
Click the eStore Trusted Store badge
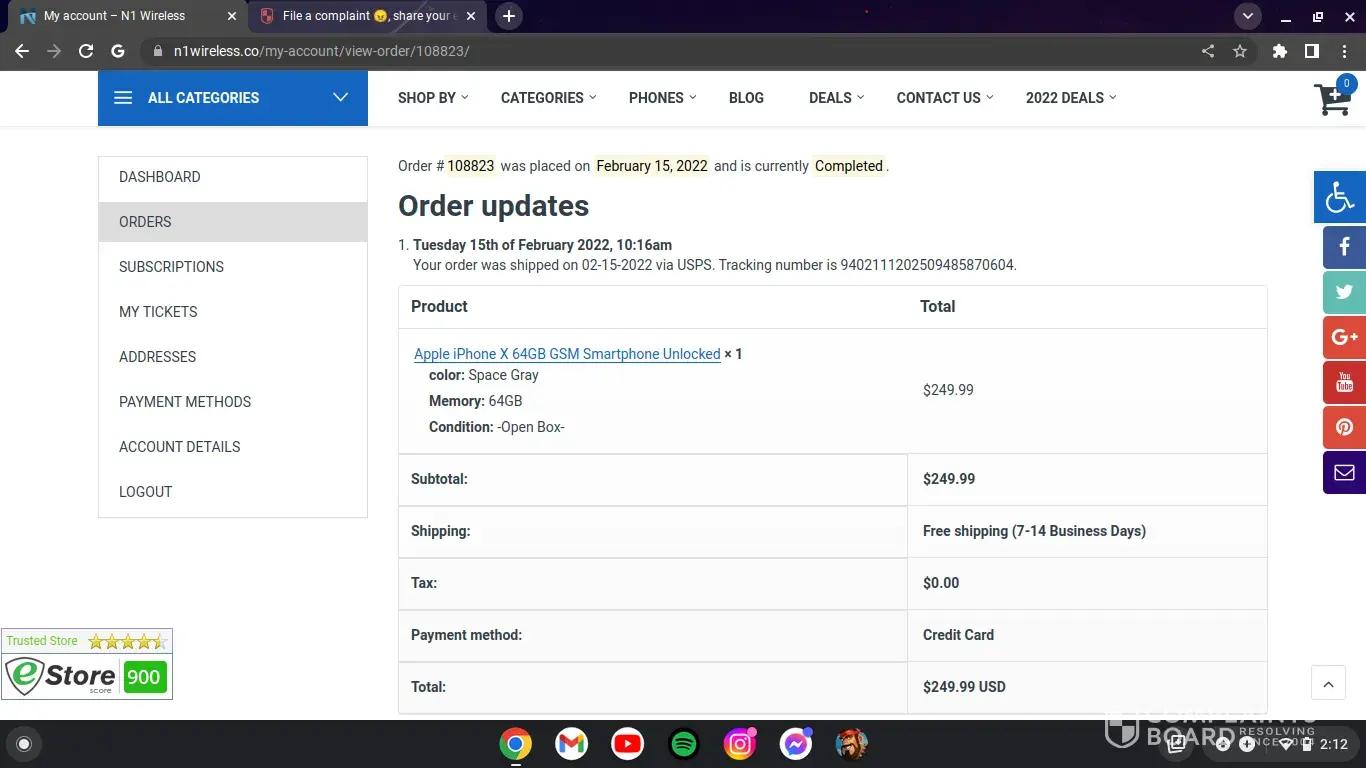coord(87,664)
